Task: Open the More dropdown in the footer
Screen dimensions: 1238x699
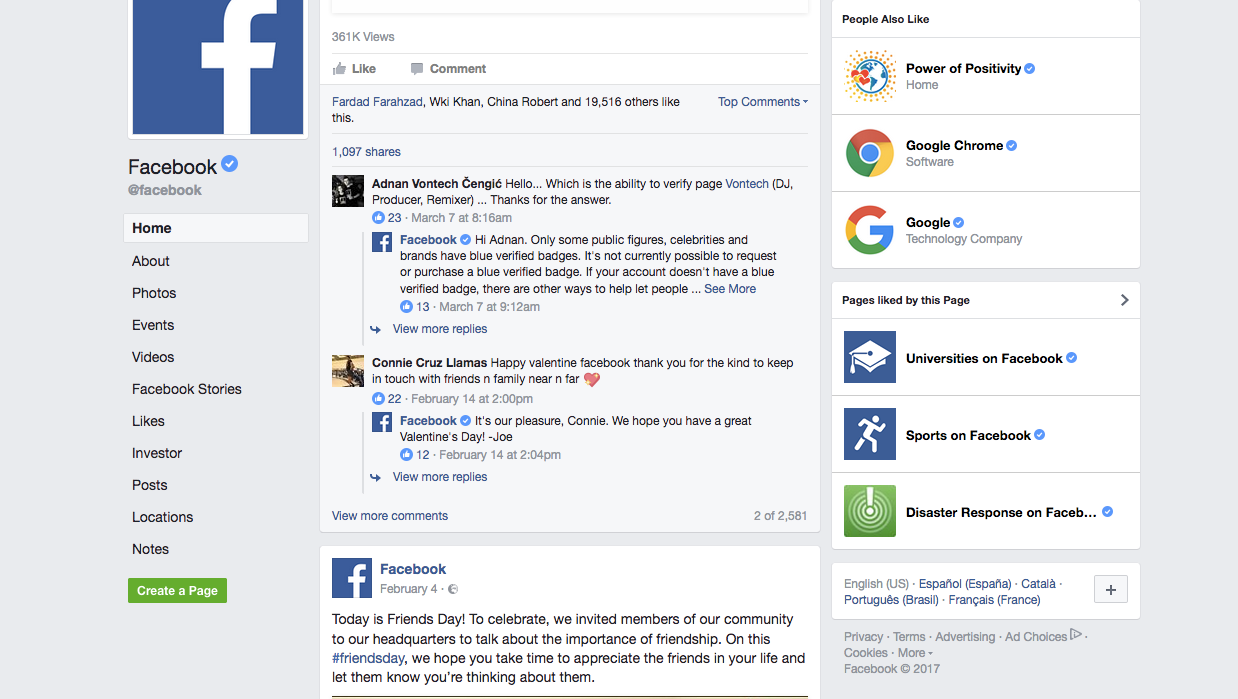Action: (914, 653)
